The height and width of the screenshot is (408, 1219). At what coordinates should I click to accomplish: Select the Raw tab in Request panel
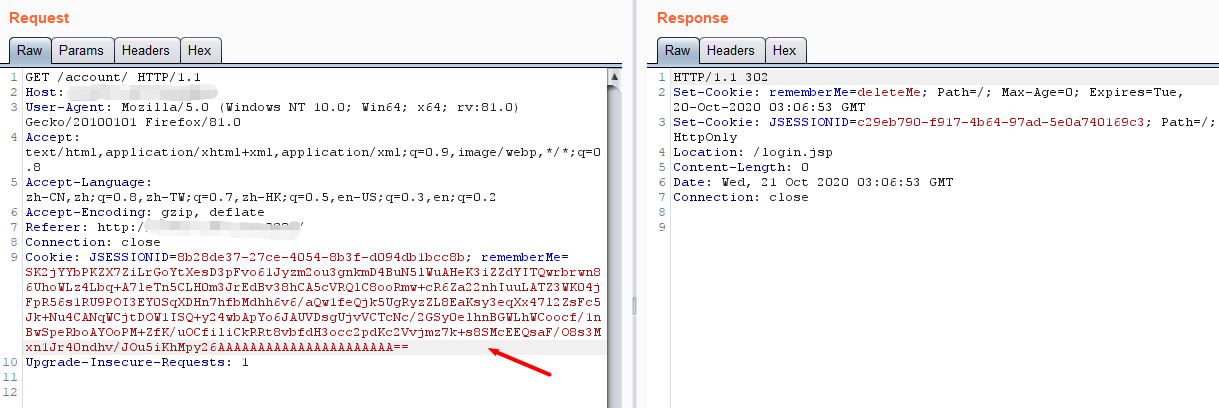[29, 50]
